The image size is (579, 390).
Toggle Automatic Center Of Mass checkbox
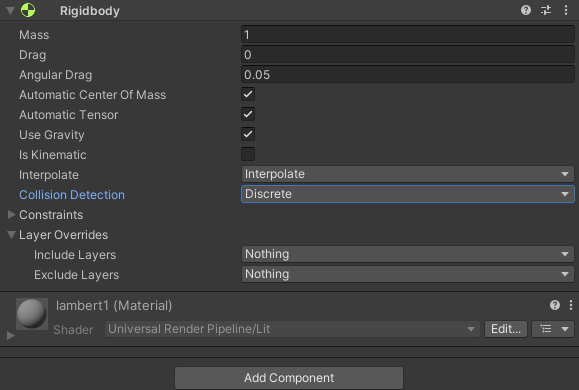[248, 94]
